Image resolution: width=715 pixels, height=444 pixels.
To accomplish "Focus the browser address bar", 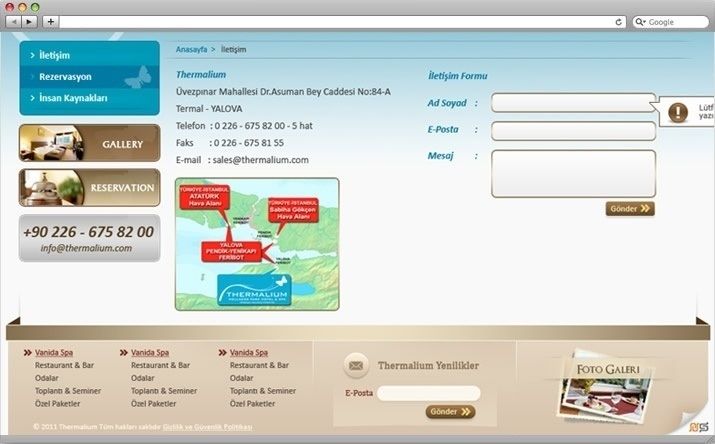I will [x=337, y=22].
